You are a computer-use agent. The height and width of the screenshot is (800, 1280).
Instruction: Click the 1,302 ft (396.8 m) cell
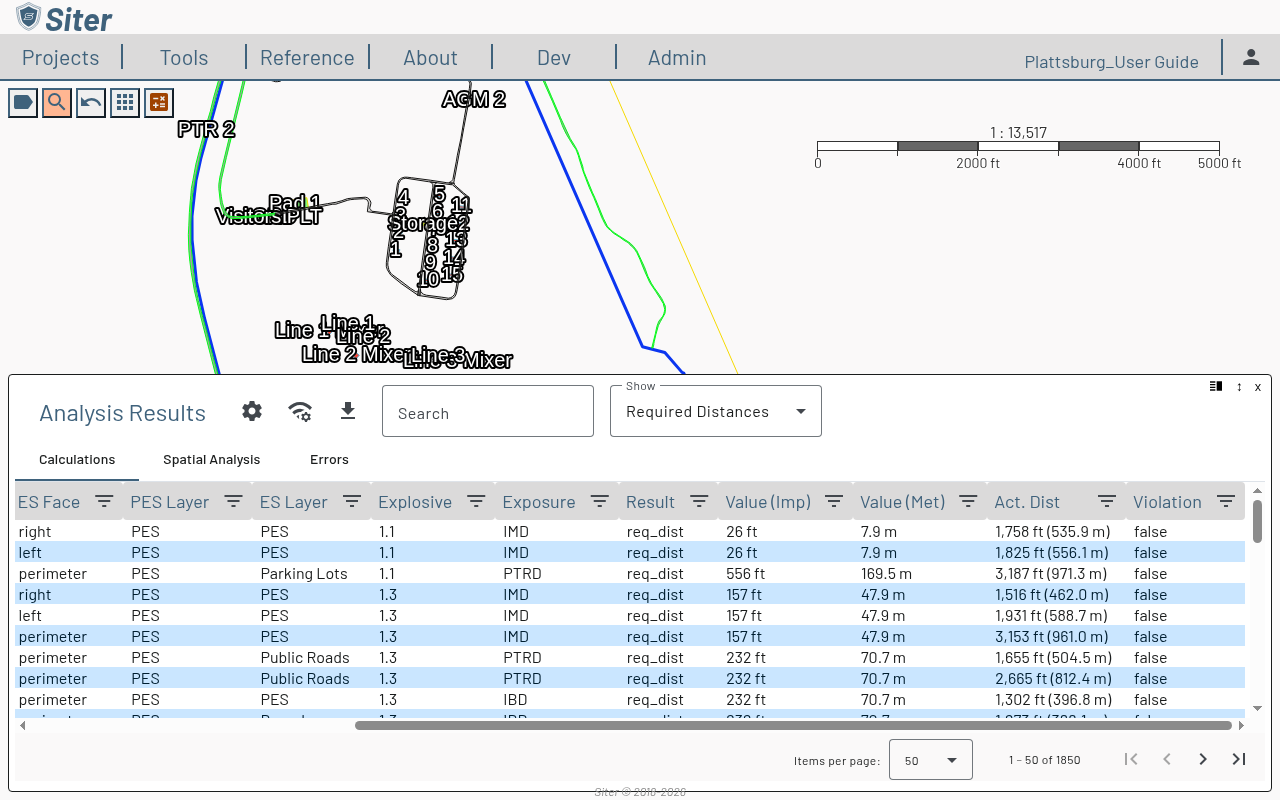tap(1052, 700)
